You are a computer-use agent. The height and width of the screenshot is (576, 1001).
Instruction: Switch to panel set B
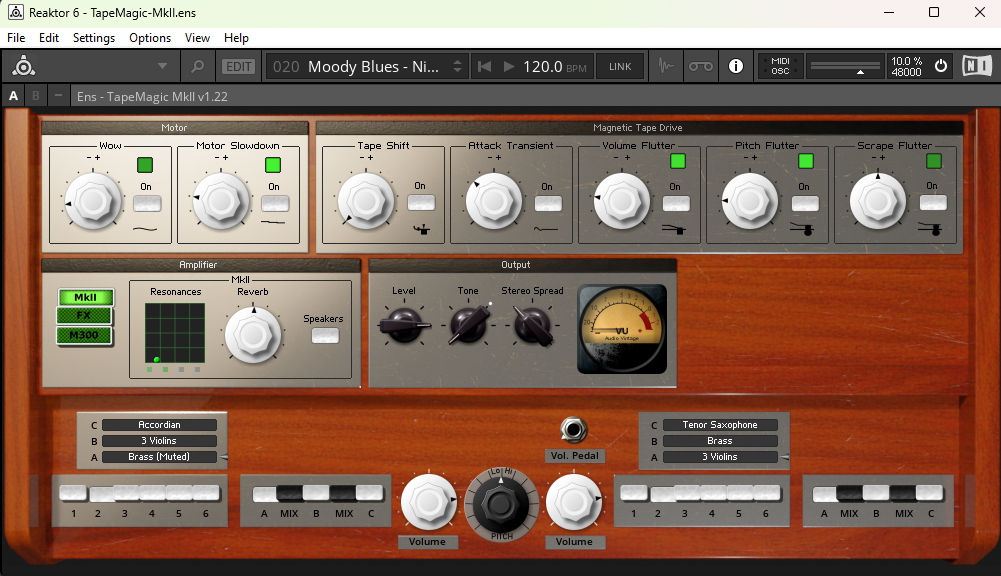[x=36, y=96]
